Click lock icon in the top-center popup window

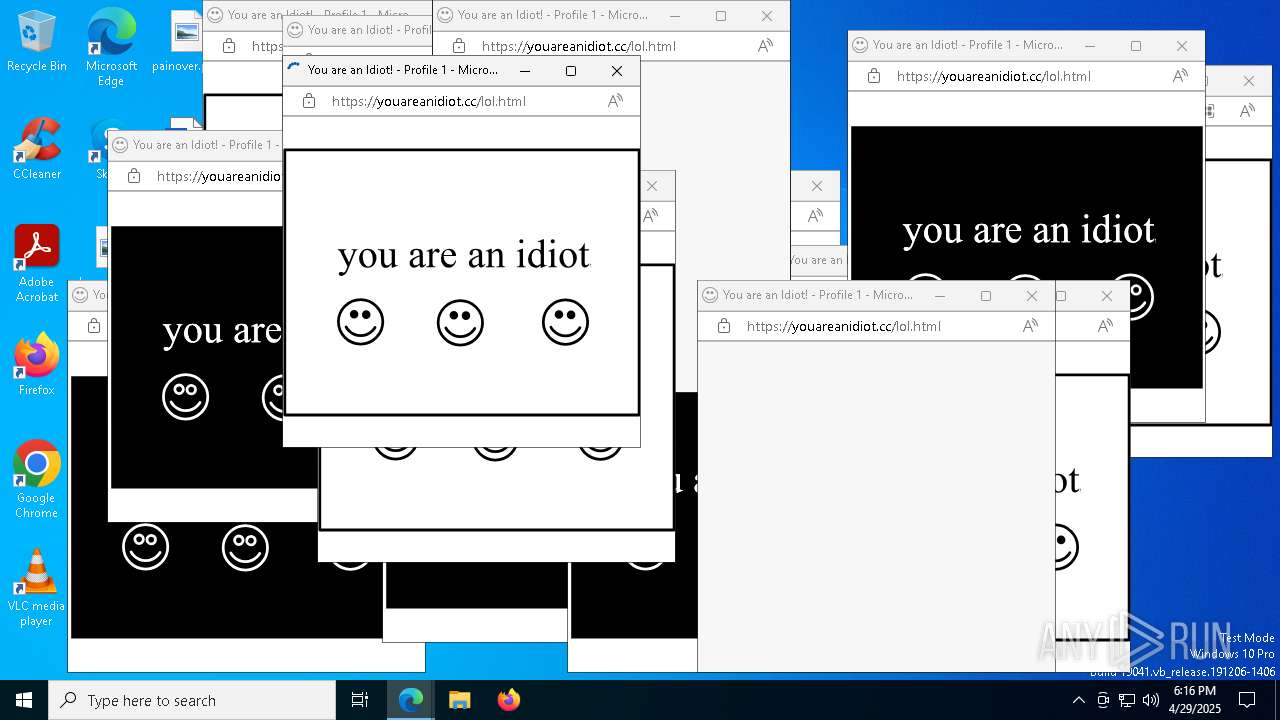[459, 46]
